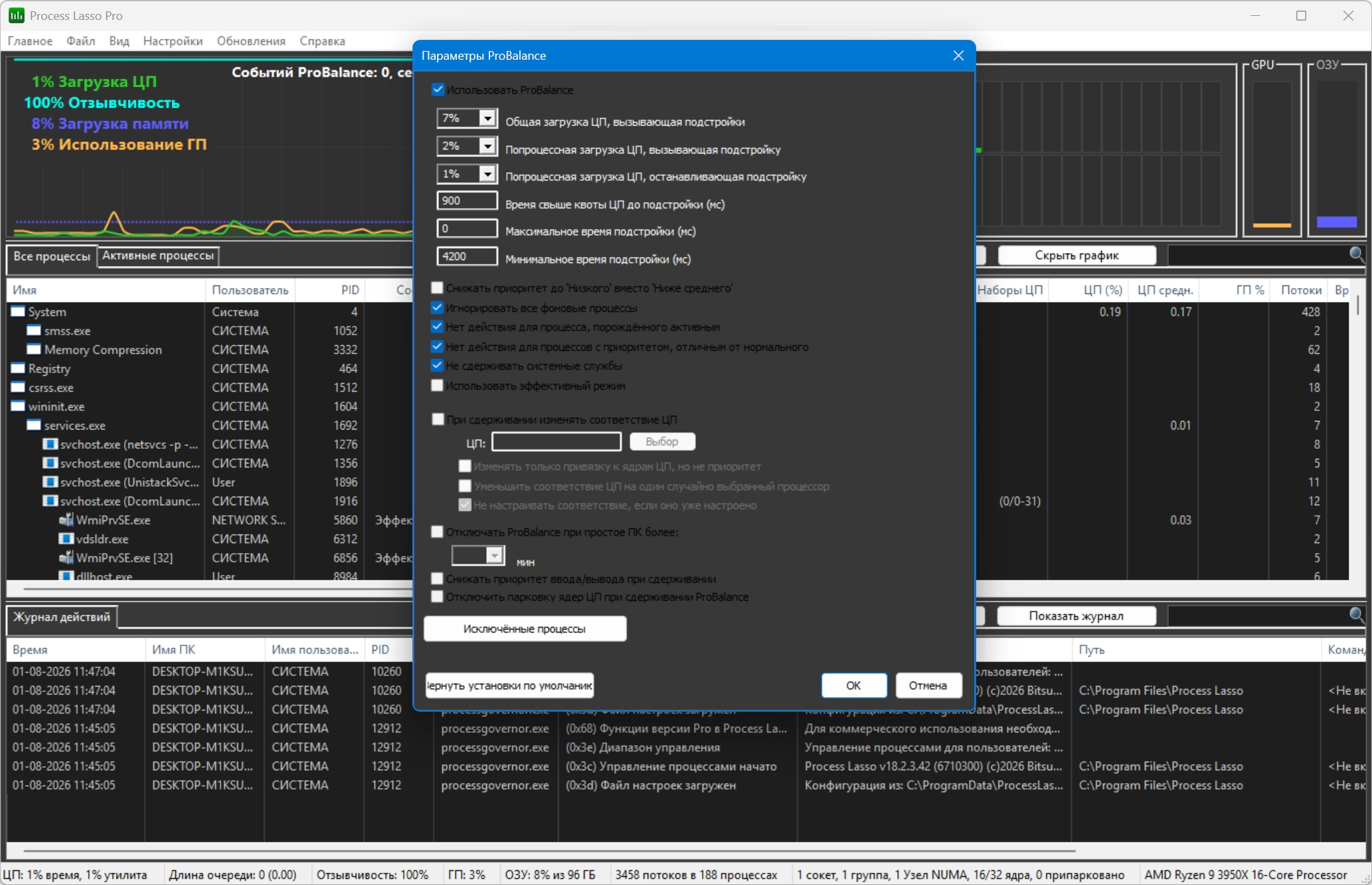Viewport: 1372px width, 885px height.
Task: Click the search magnifier icon beside Показать журнал
Action: pyautogui.click(x=1356, y=615)
